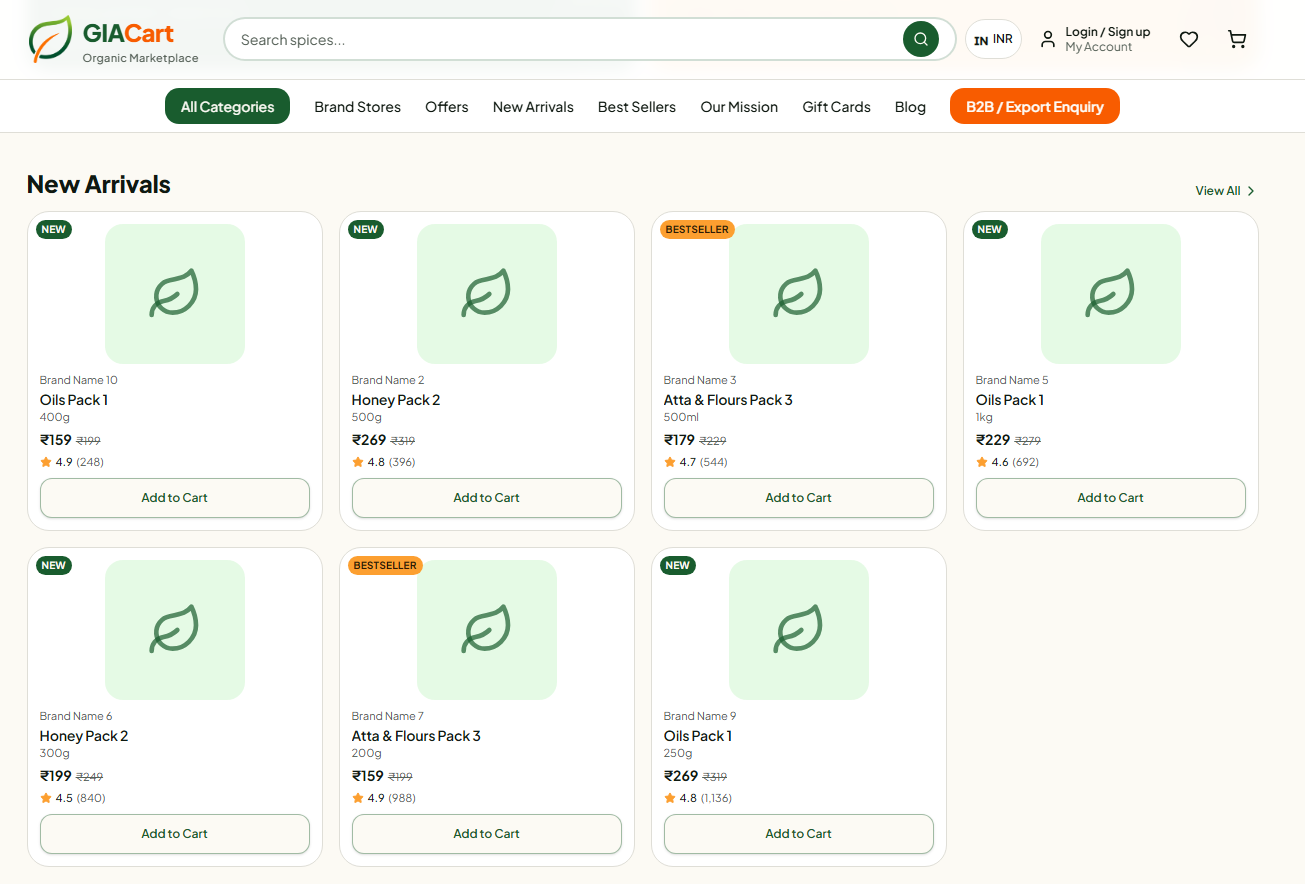1305x884 pixels.
Task: Add Brand Name 5 Oils Pack 1 to cart
Action: click(x=1111, y=498)
